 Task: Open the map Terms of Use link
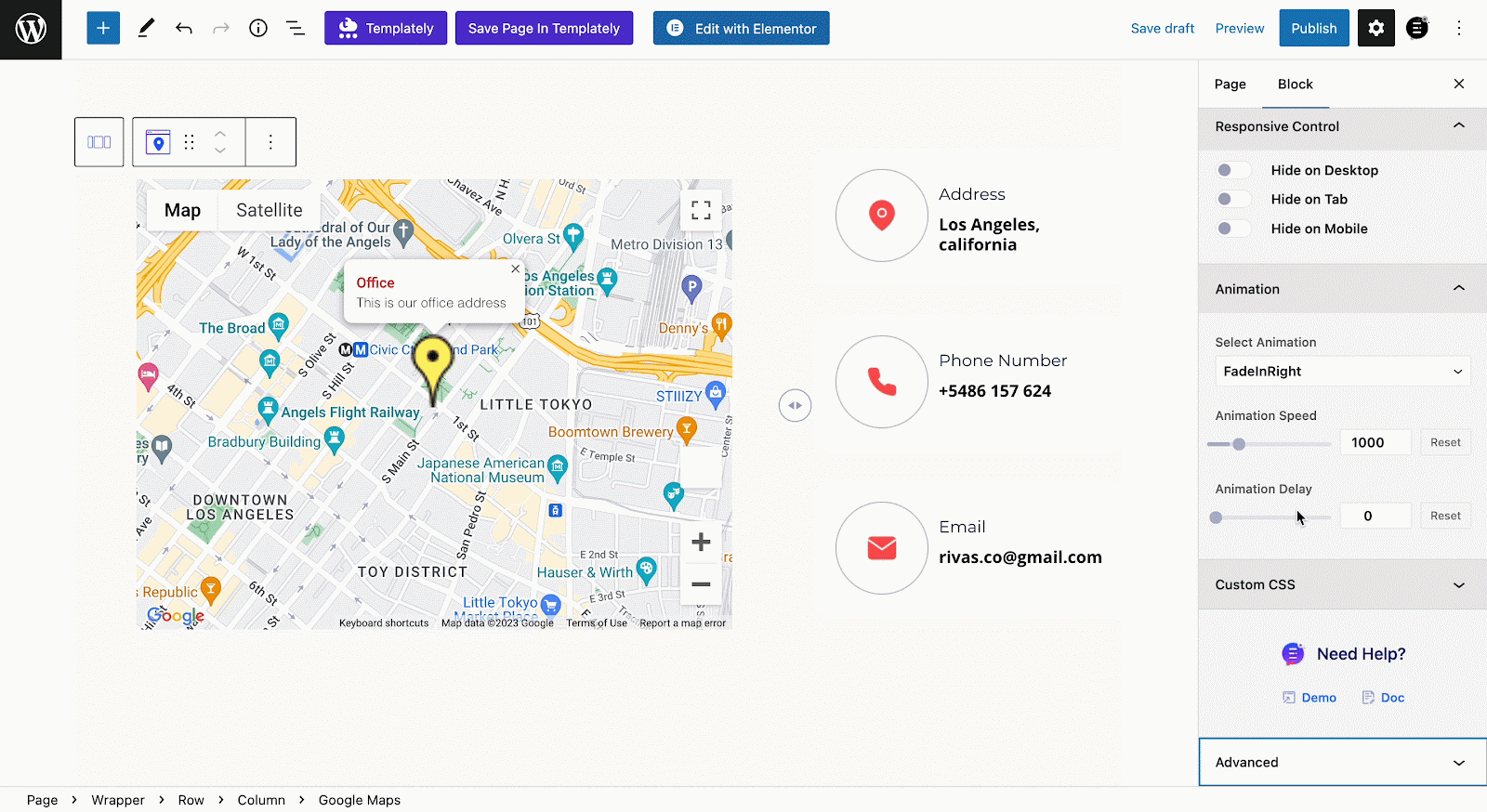[x=597, y=623]
